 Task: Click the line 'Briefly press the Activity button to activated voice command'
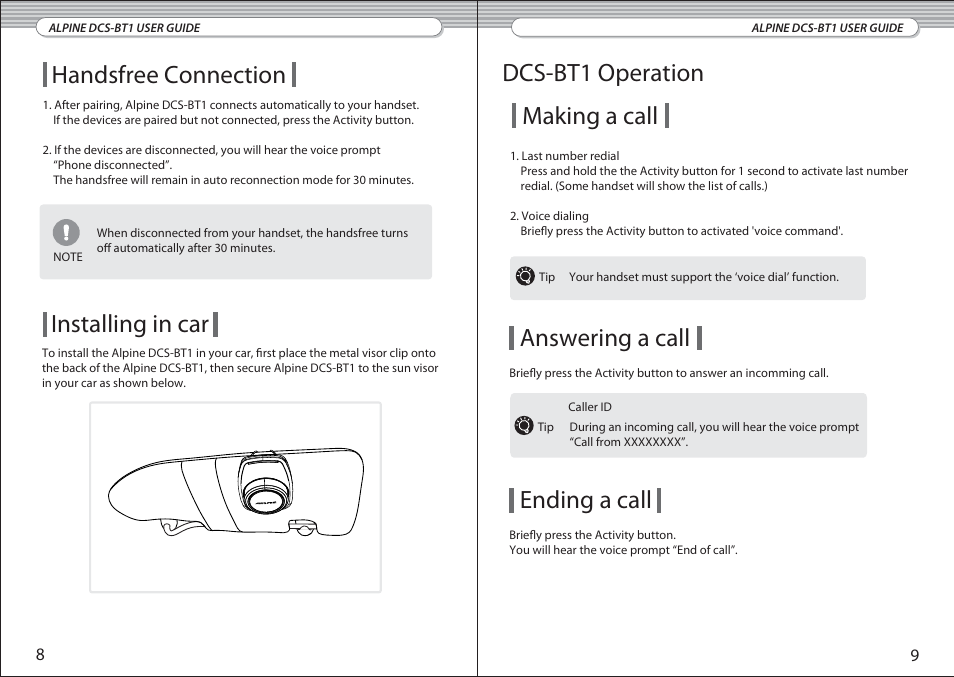tap(682, 231)
